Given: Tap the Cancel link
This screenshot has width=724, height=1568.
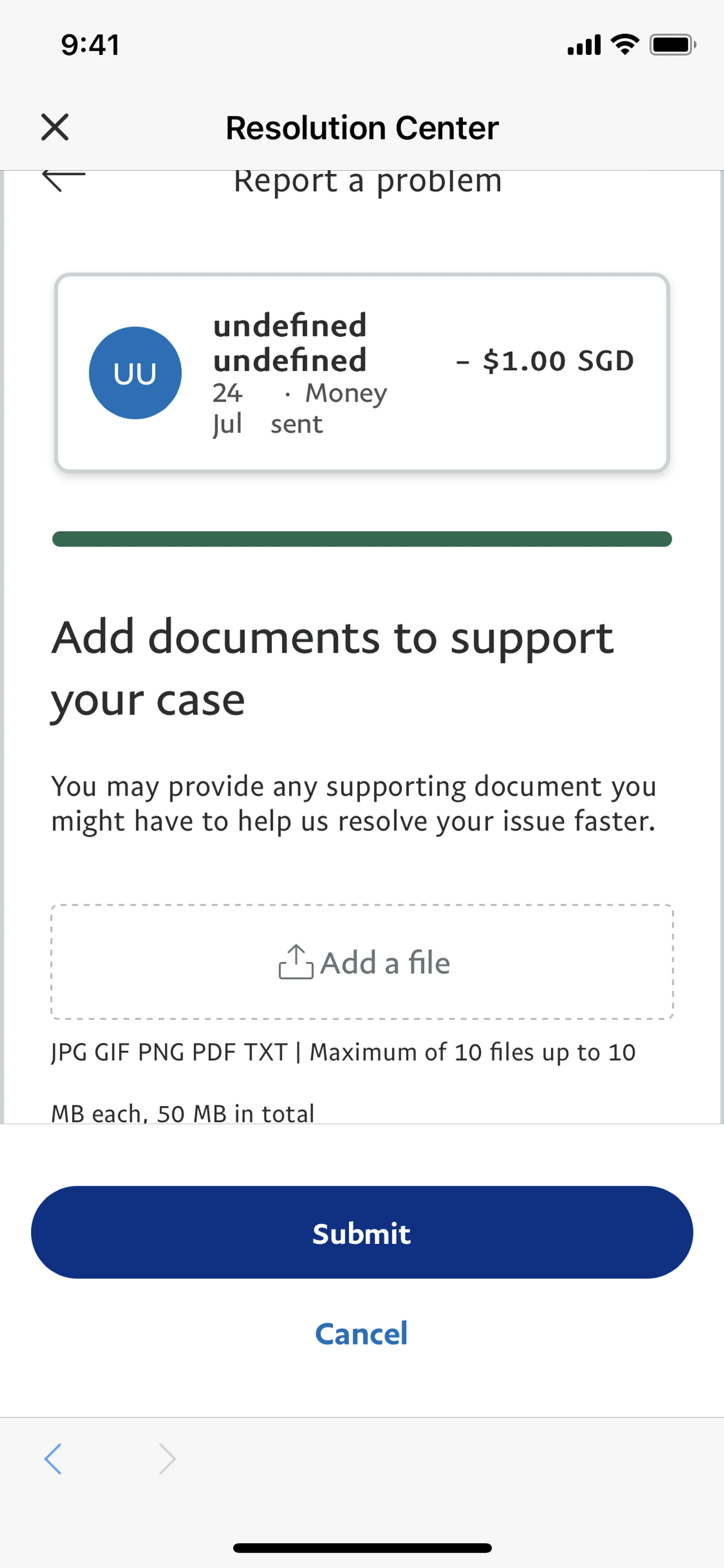Looking at the screenshot, I should (361, 1334).
